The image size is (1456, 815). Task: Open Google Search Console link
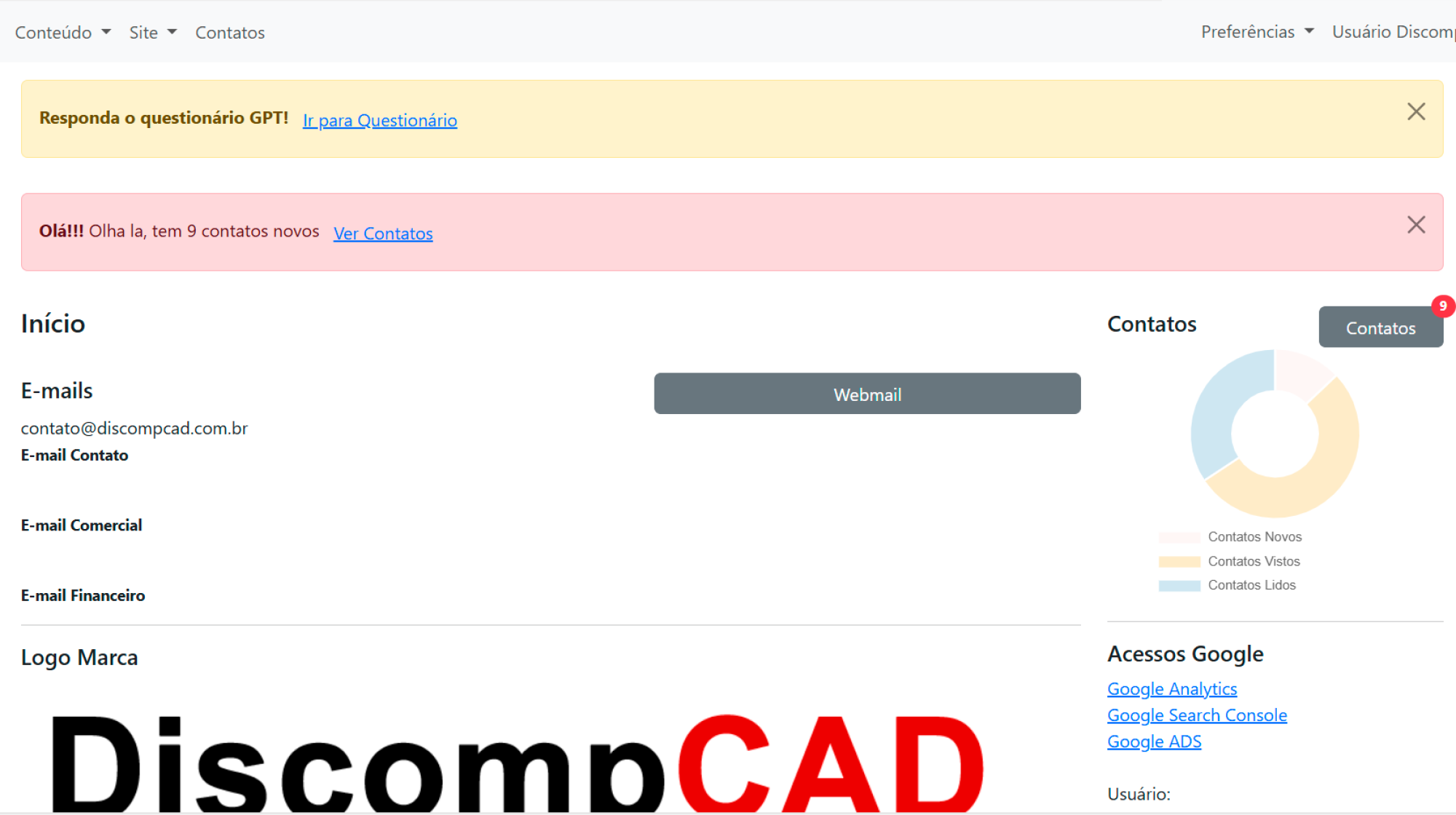[x=1196, y=714]
